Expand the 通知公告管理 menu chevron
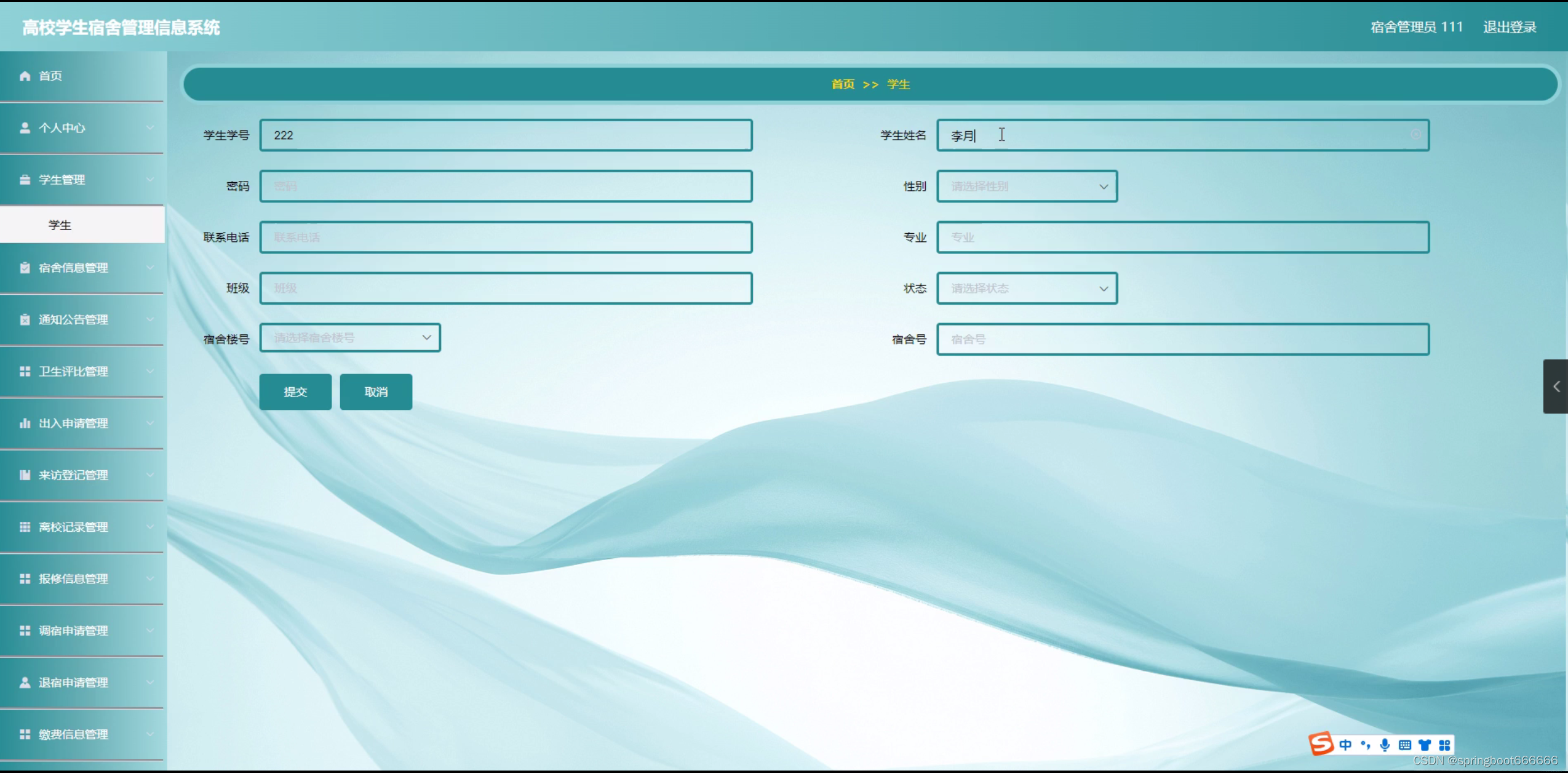 pyautogui.click(x=150, y=319)
